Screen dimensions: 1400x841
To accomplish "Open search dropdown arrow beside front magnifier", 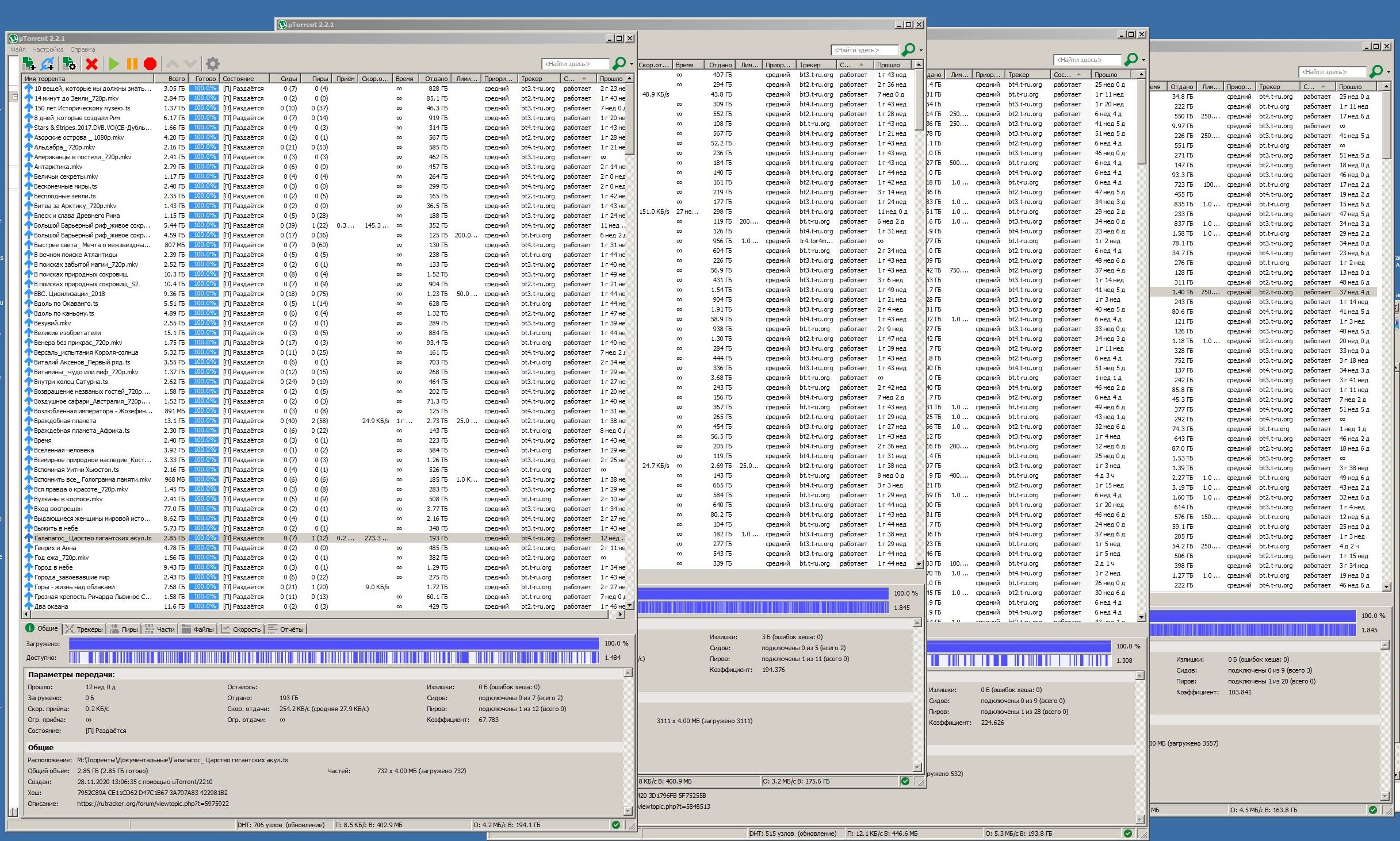I will point(632,64).
